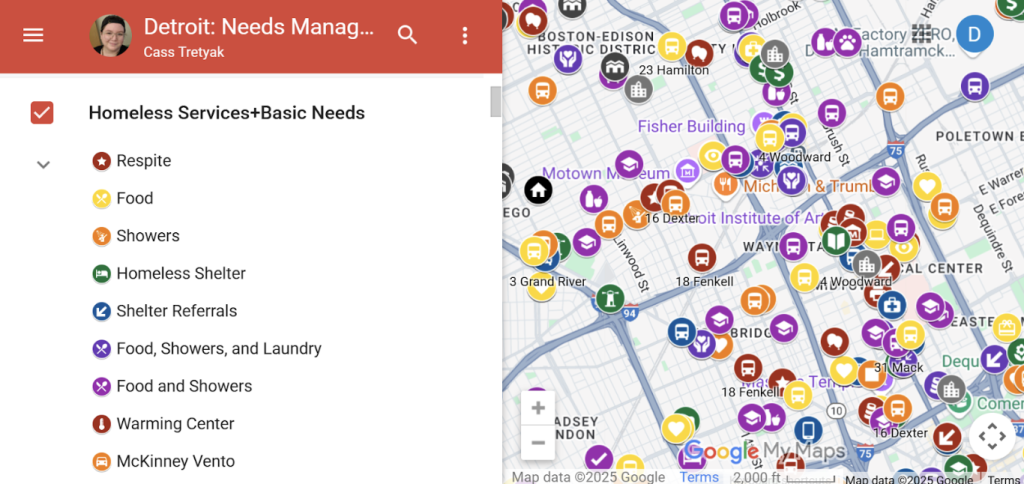Image resolution: width=1024 pixels, height=484 pixels.
Task: Zoom out with the minus button
Action: (538, 442)
